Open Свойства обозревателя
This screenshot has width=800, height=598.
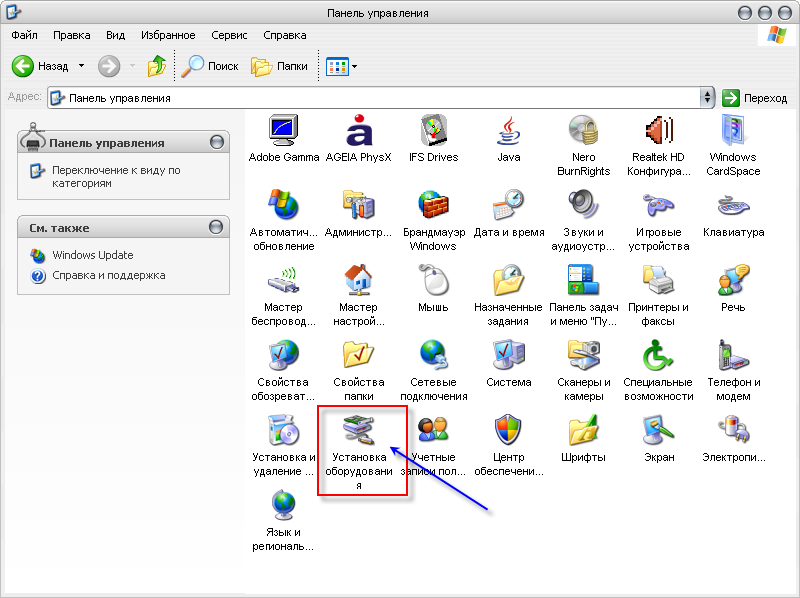[x=284, y=370]
